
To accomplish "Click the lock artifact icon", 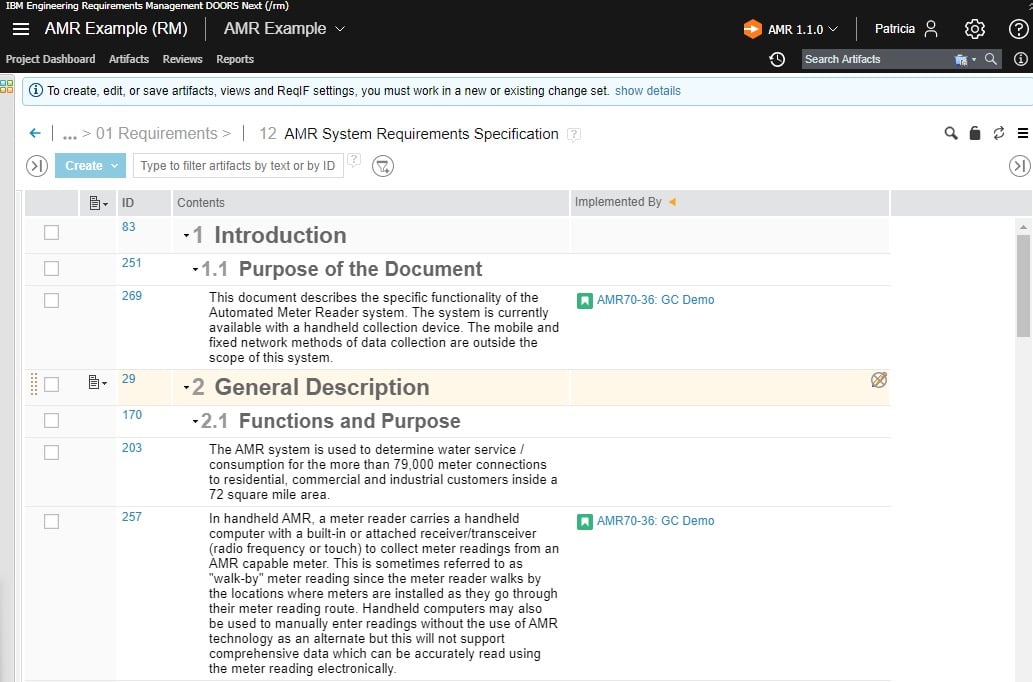I will [x=974, y=133].
